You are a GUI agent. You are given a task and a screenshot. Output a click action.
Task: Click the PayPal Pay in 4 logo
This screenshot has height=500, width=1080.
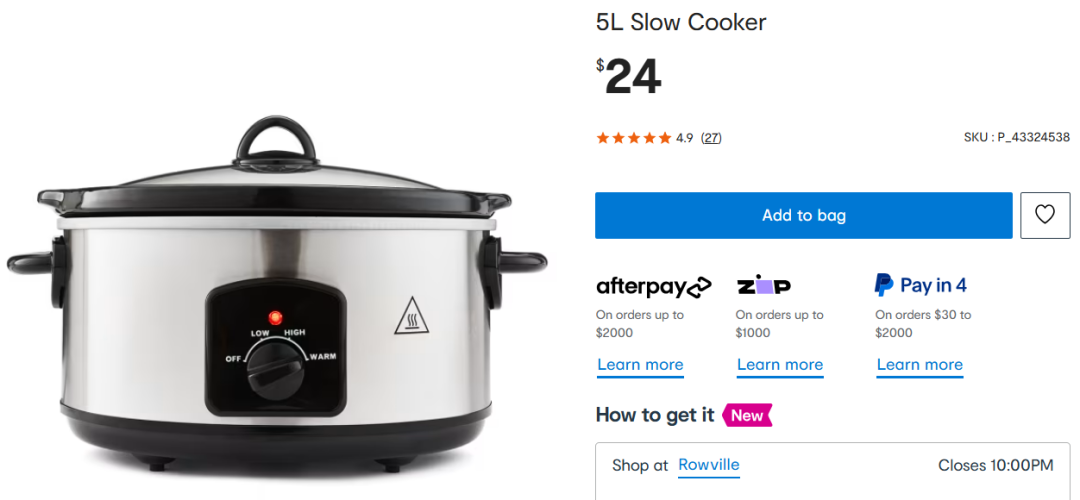(x=921, y=285)
